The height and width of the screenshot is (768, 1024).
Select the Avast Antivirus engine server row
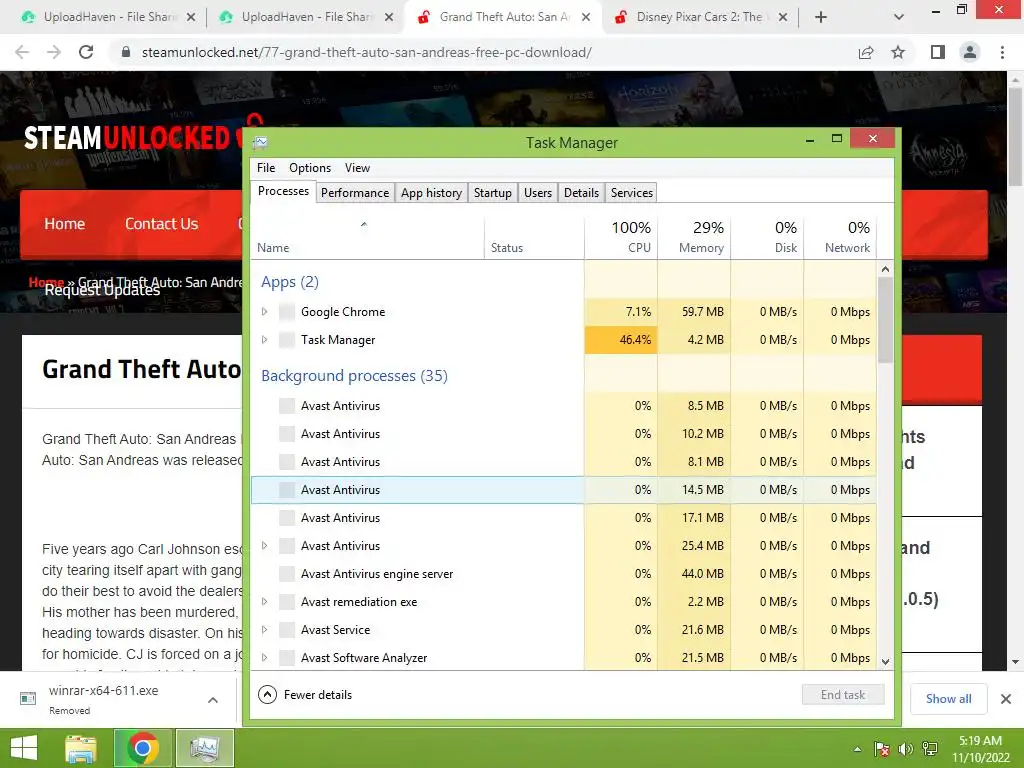click(564, 574)
